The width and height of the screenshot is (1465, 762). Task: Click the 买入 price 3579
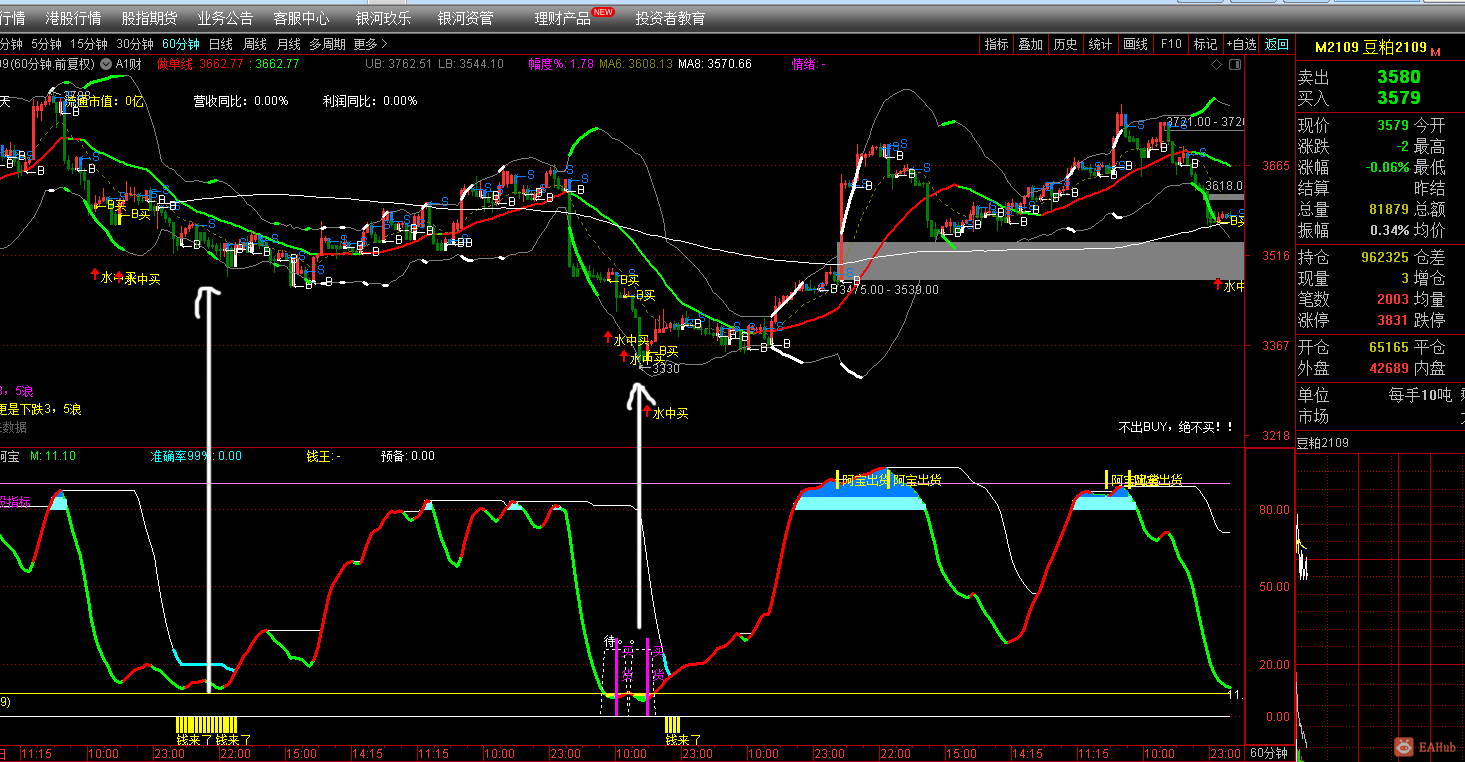click(x=1398, y=97)
